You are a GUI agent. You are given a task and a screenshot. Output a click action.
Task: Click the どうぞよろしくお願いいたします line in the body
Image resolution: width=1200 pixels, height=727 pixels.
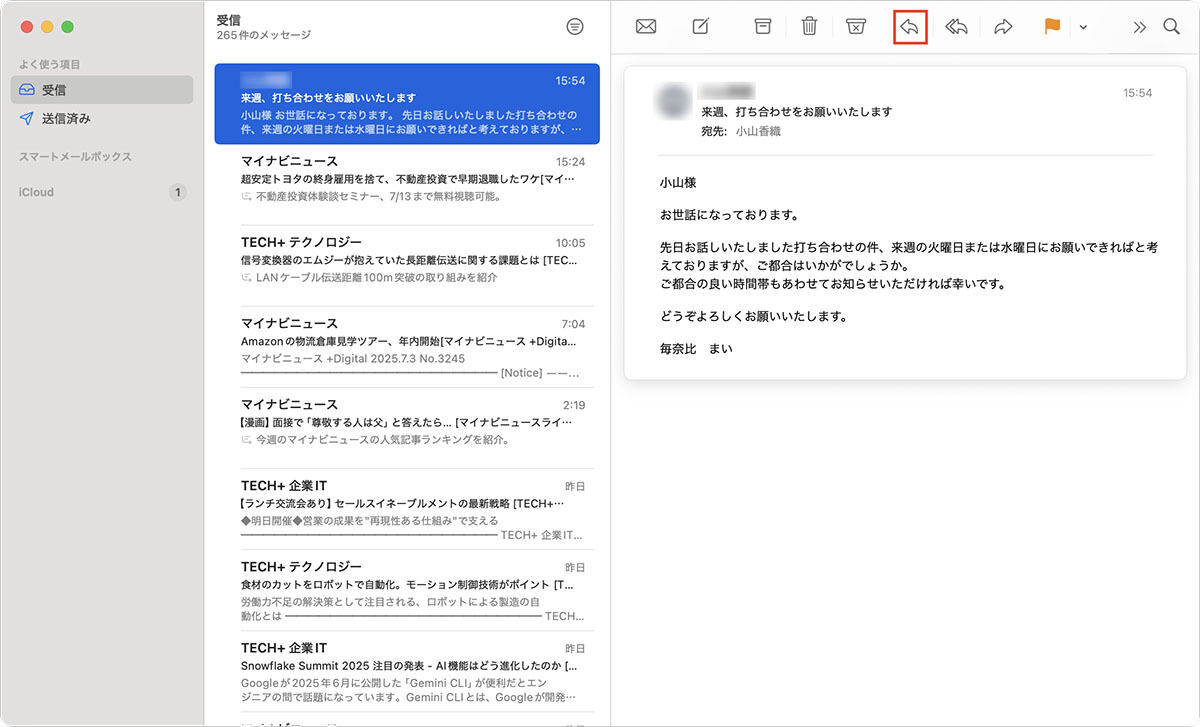point(753,317)
